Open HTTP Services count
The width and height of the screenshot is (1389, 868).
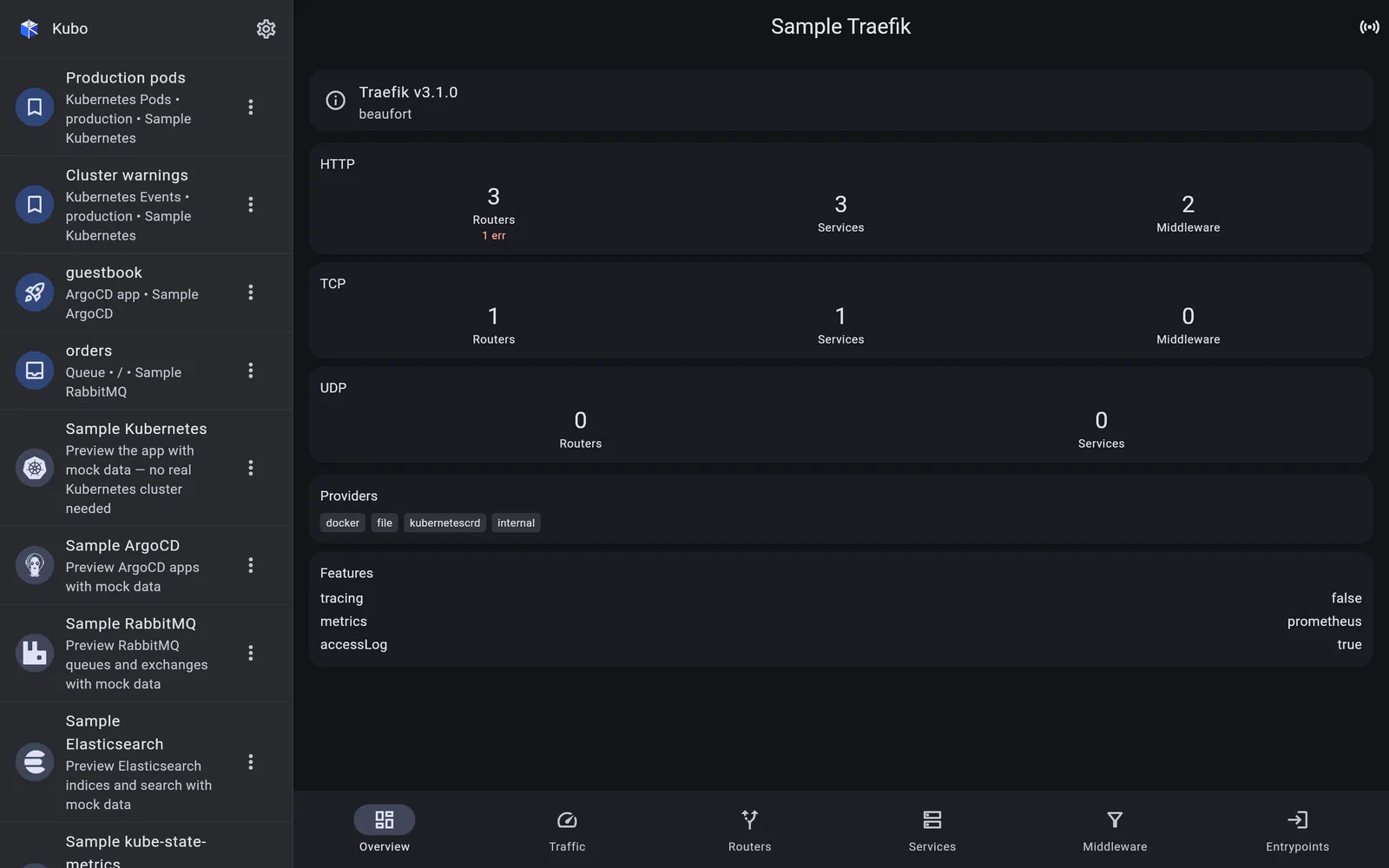(841, 213)
